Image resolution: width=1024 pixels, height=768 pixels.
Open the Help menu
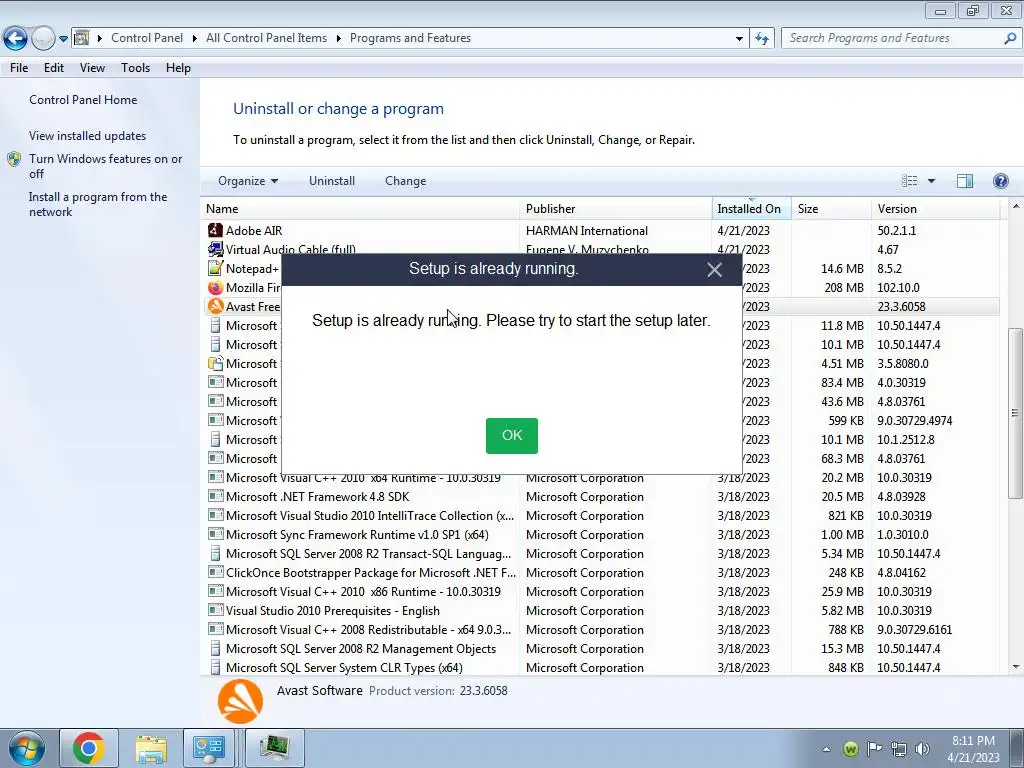click(178, 68)
